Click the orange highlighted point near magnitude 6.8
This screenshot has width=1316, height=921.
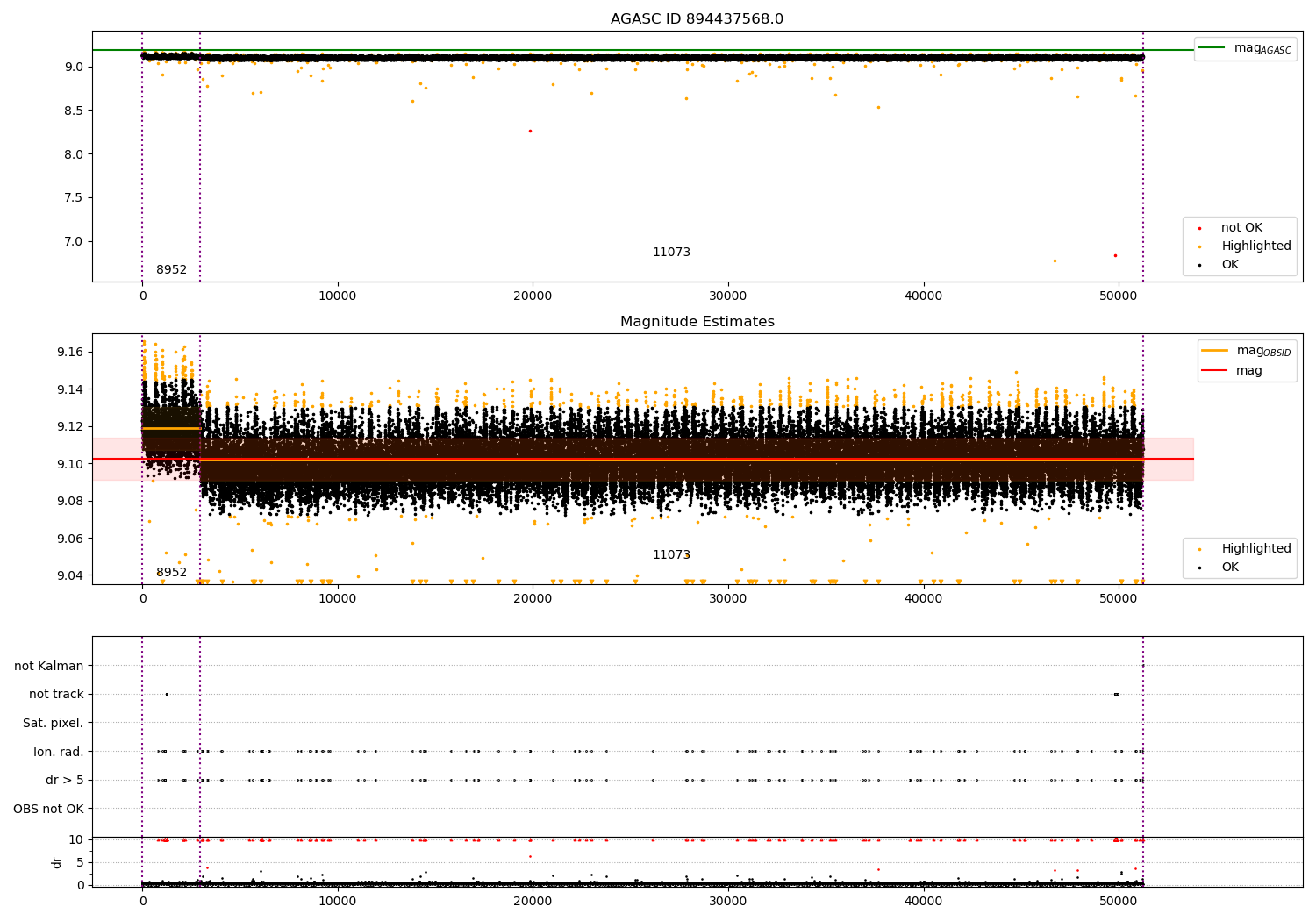point(1055,261)
